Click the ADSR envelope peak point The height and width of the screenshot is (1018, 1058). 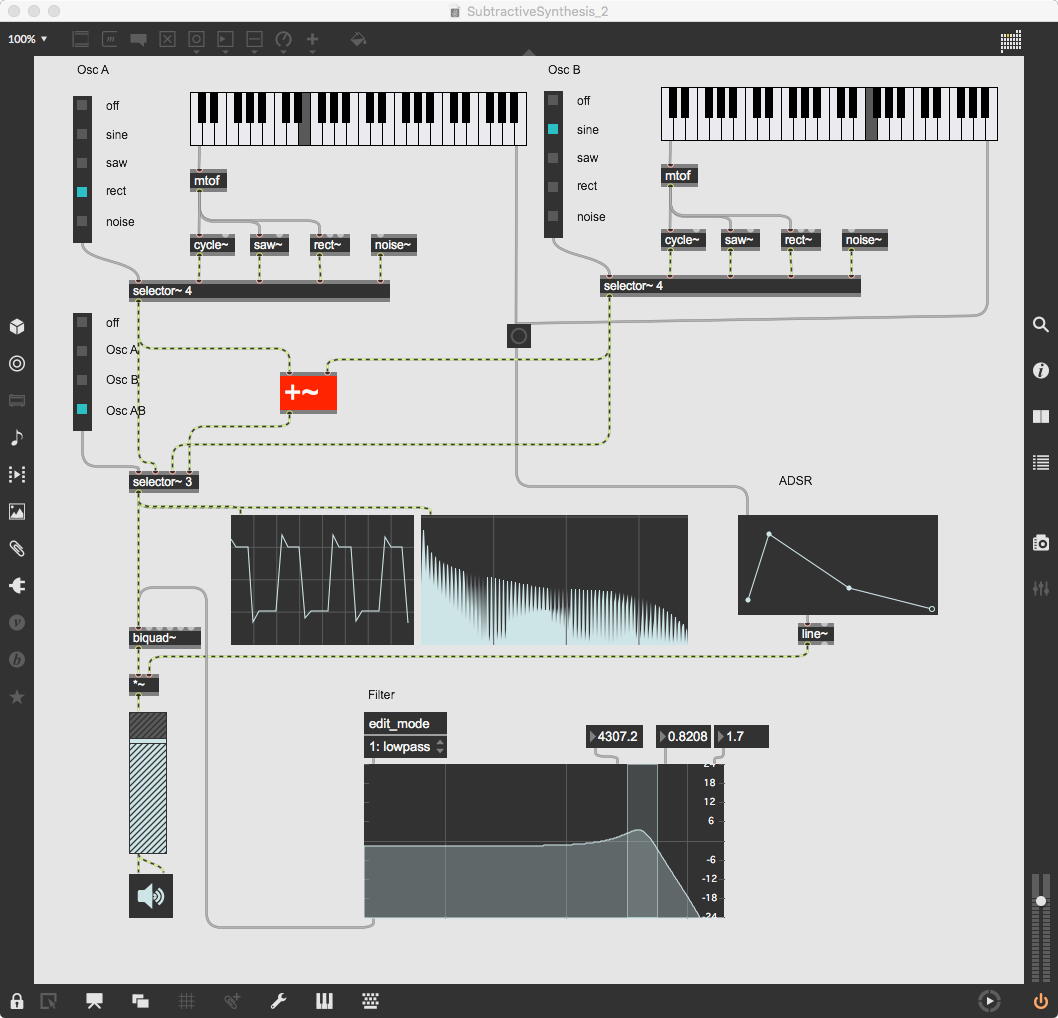click(x=769, y=534)
